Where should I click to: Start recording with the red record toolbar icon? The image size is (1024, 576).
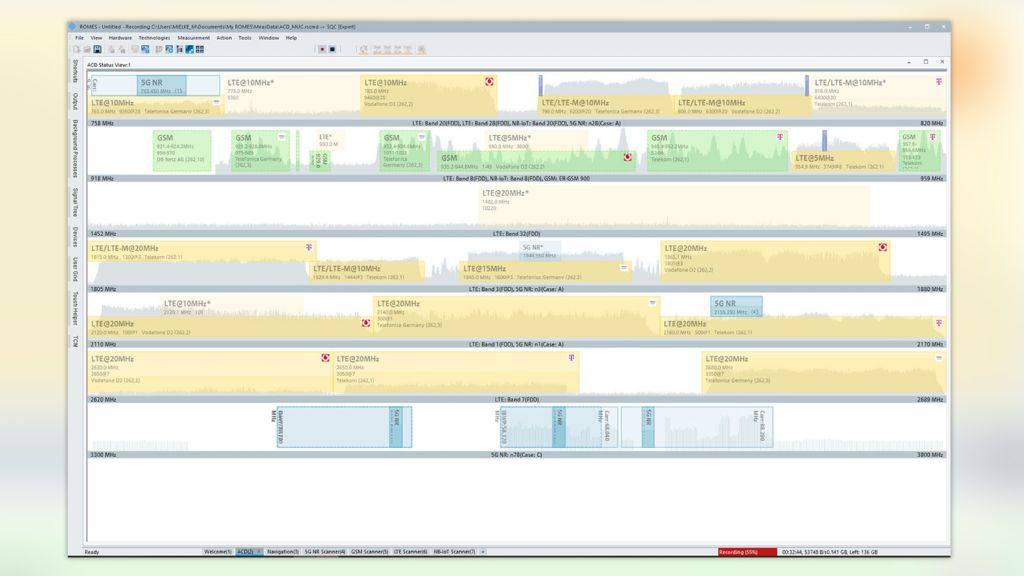323,48
